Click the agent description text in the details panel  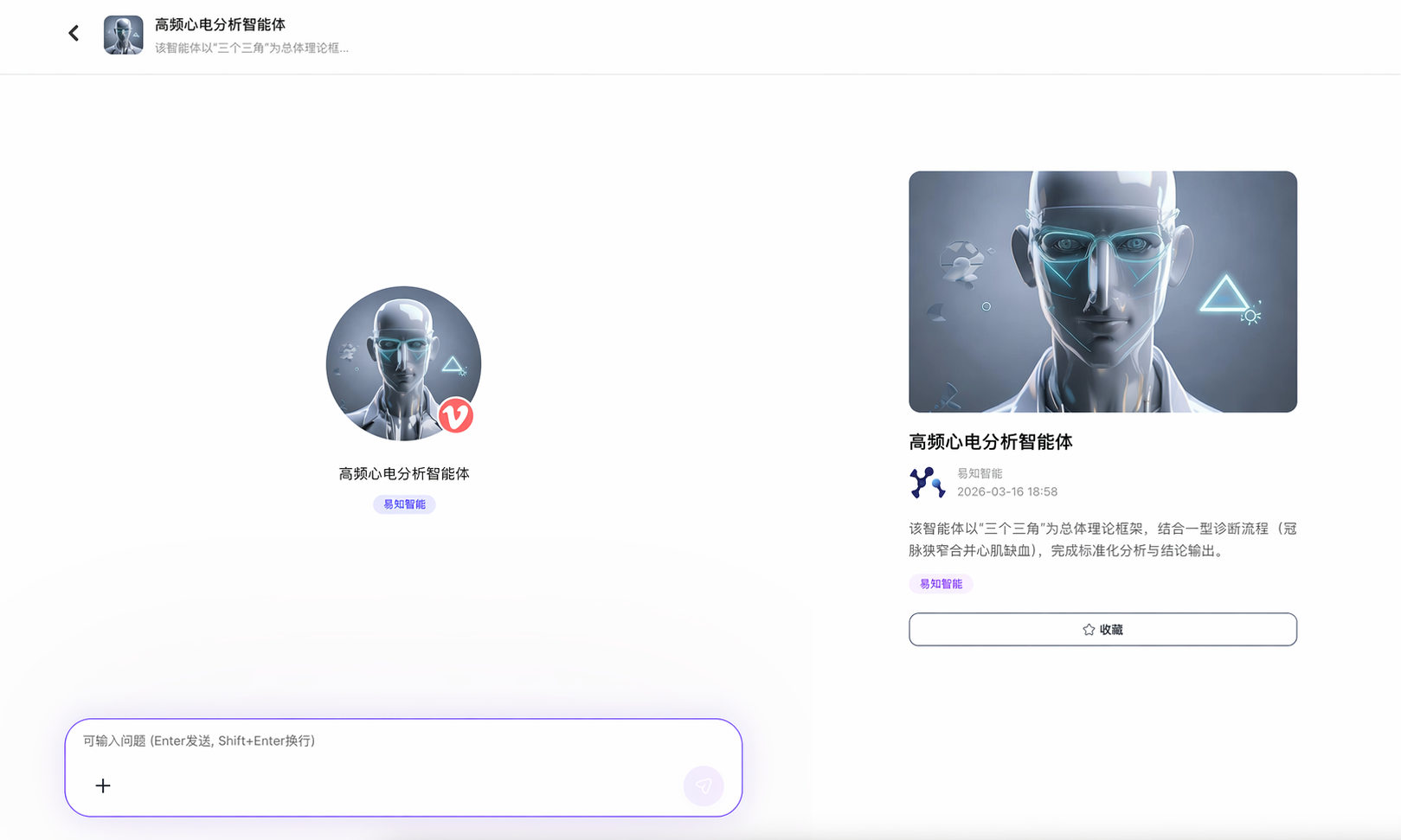point(1102,539)
